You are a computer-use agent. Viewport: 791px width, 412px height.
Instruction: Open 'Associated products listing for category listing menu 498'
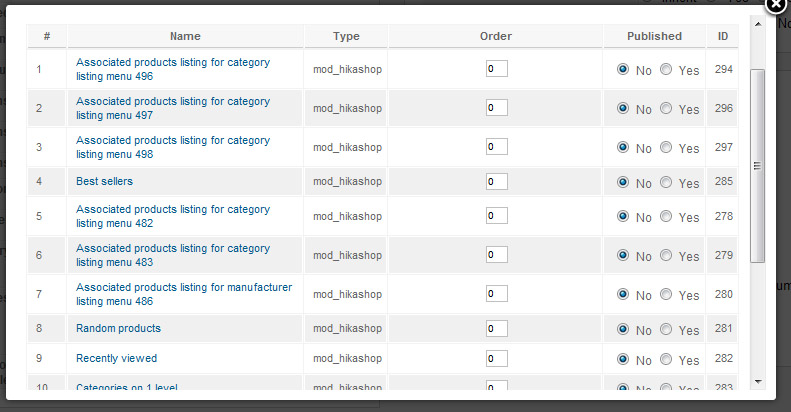tap(173, 147)
